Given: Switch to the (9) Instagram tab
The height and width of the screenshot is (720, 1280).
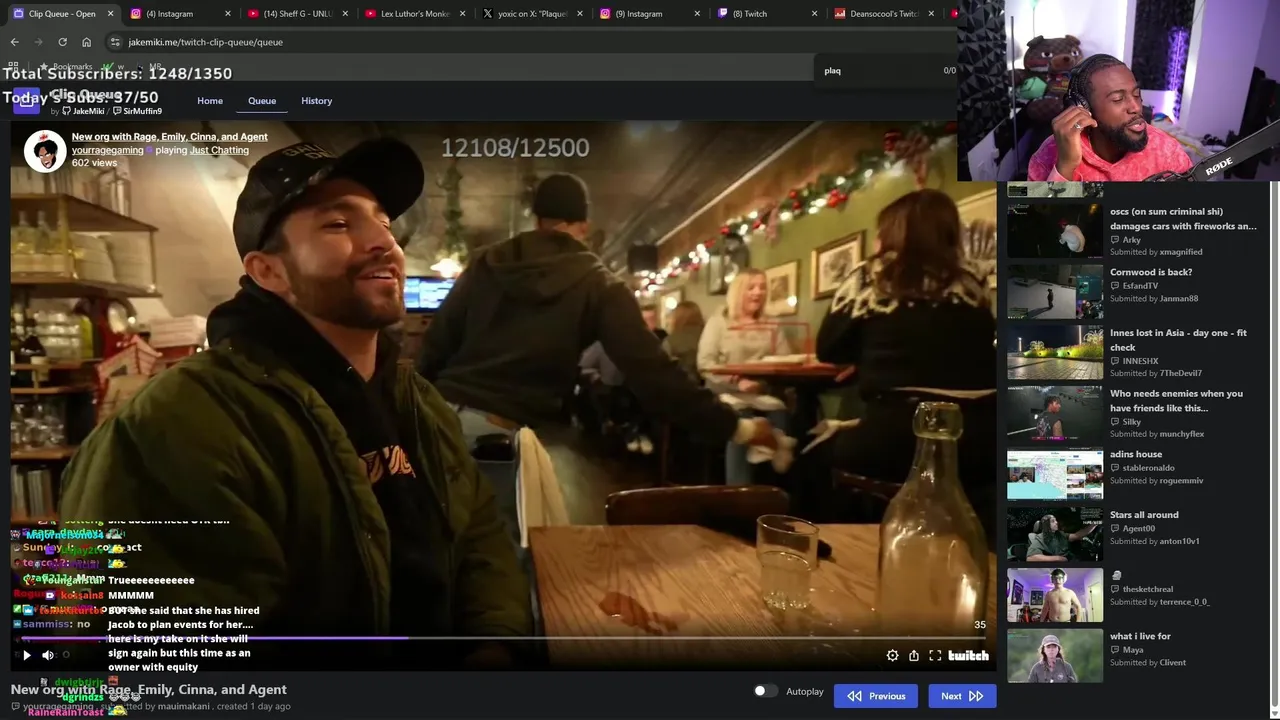Looking at the screenshot, I should click(648, 14).
